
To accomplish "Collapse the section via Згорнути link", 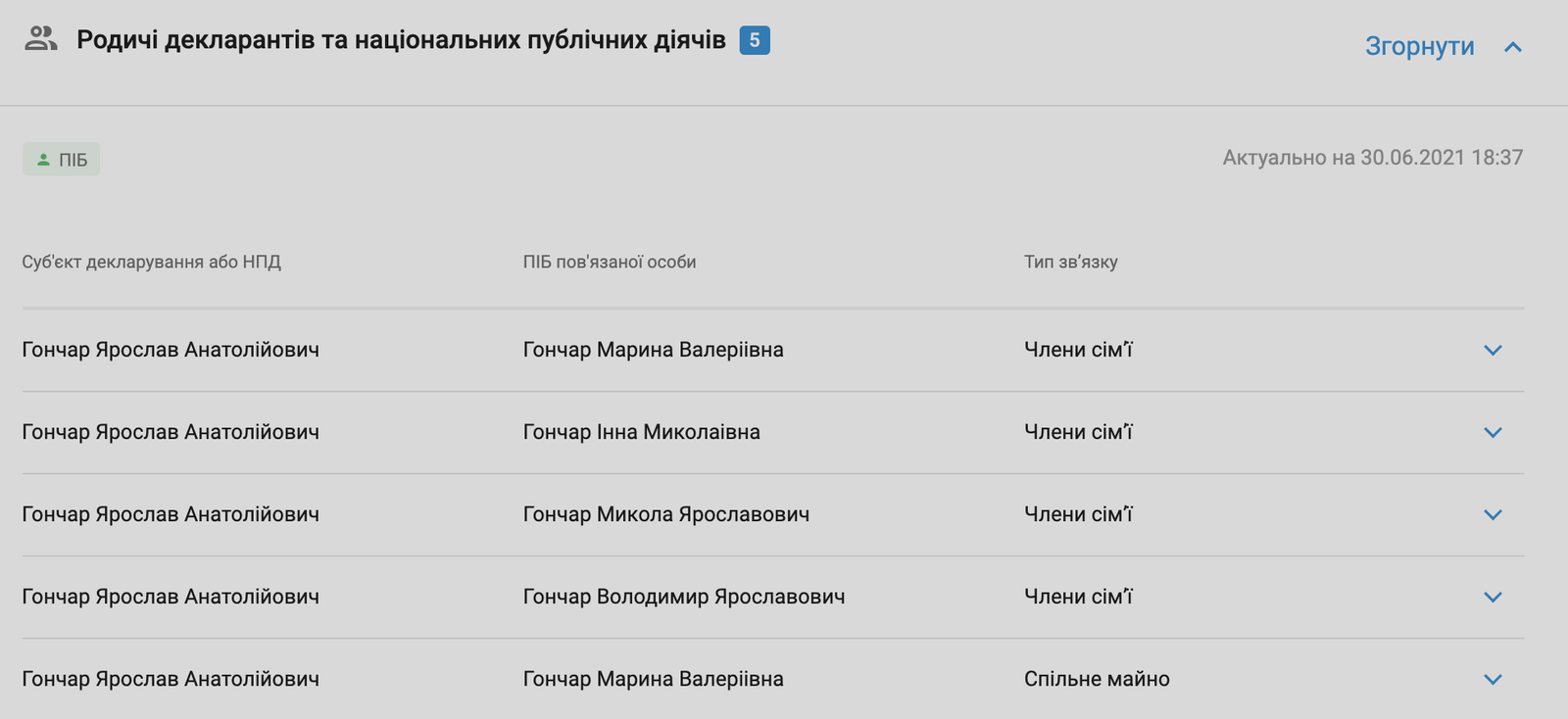I will 1419,46.
